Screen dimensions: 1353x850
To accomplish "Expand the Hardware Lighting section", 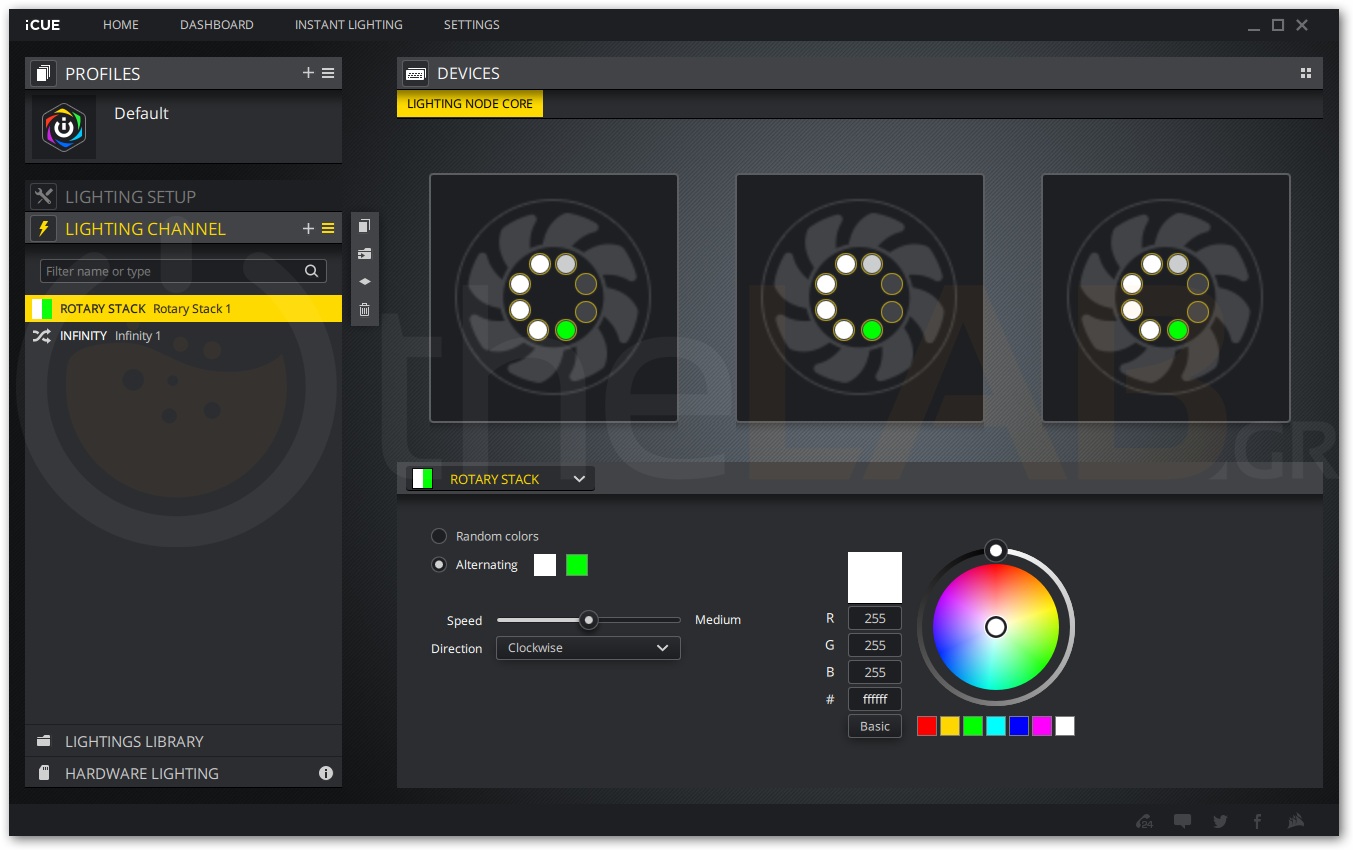I will click(x=183, y=773).
